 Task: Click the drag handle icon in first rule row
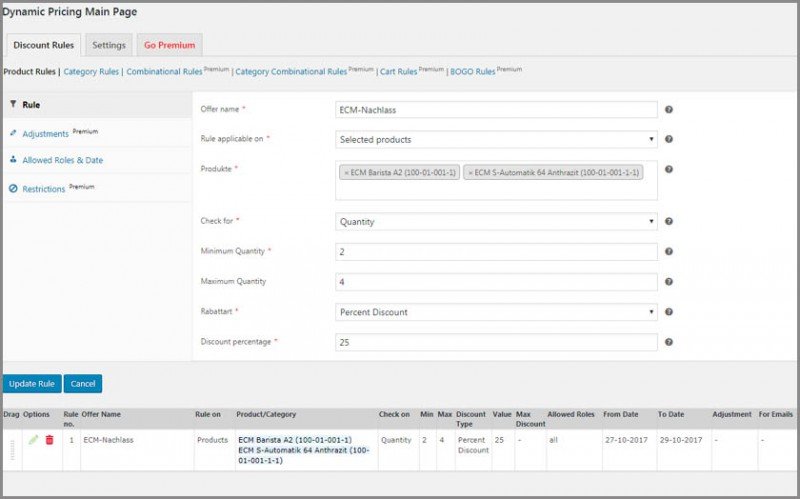tap(13, 449)
